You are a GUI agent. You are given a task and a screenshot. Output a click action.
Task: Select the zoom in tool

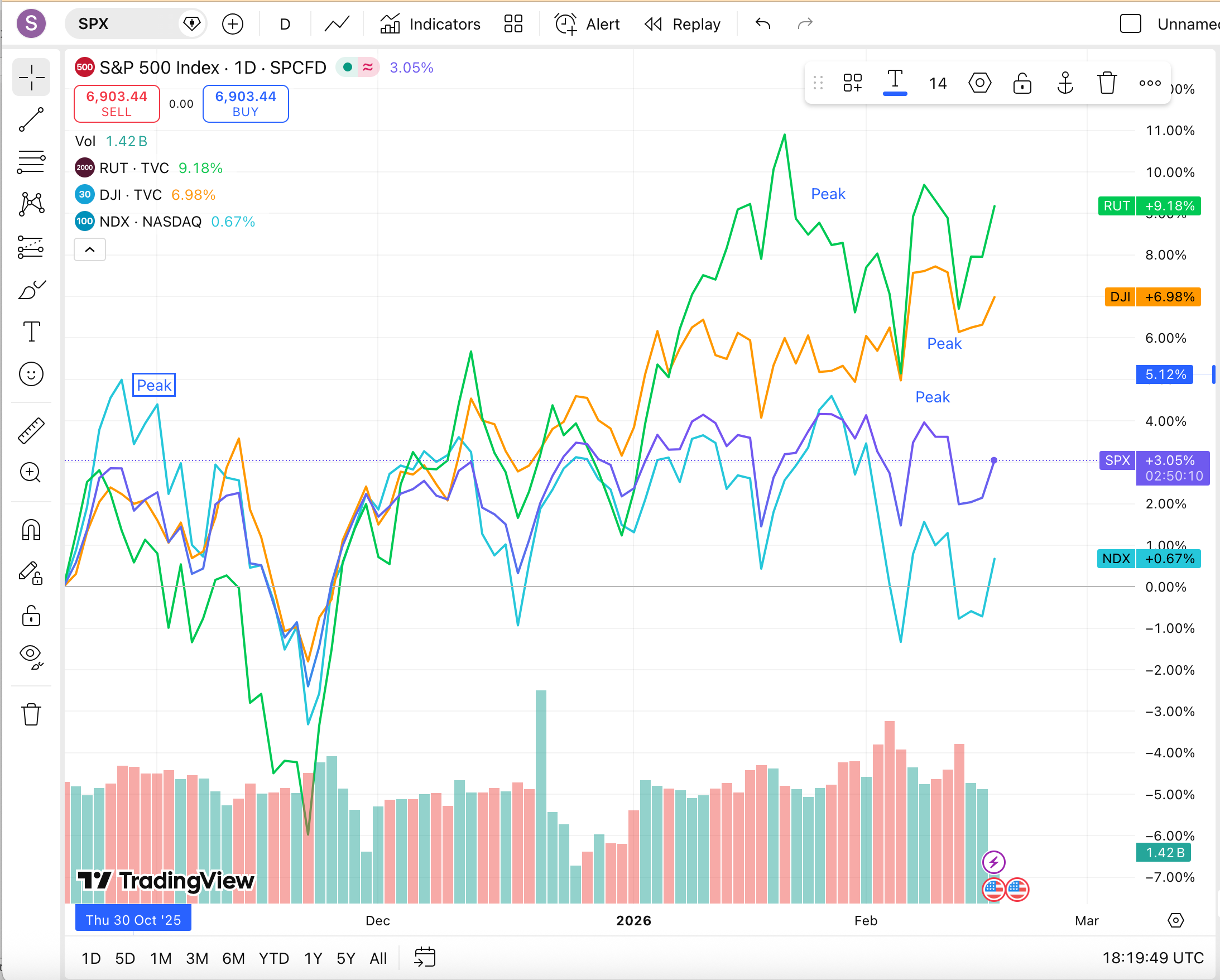coord(31,473)
